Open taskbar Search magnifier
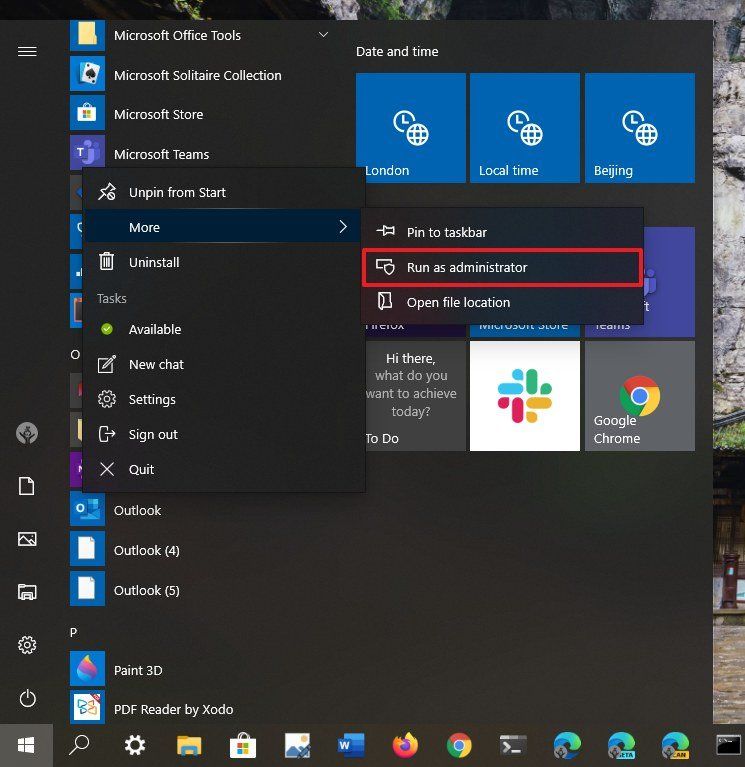 pos(79,745)
